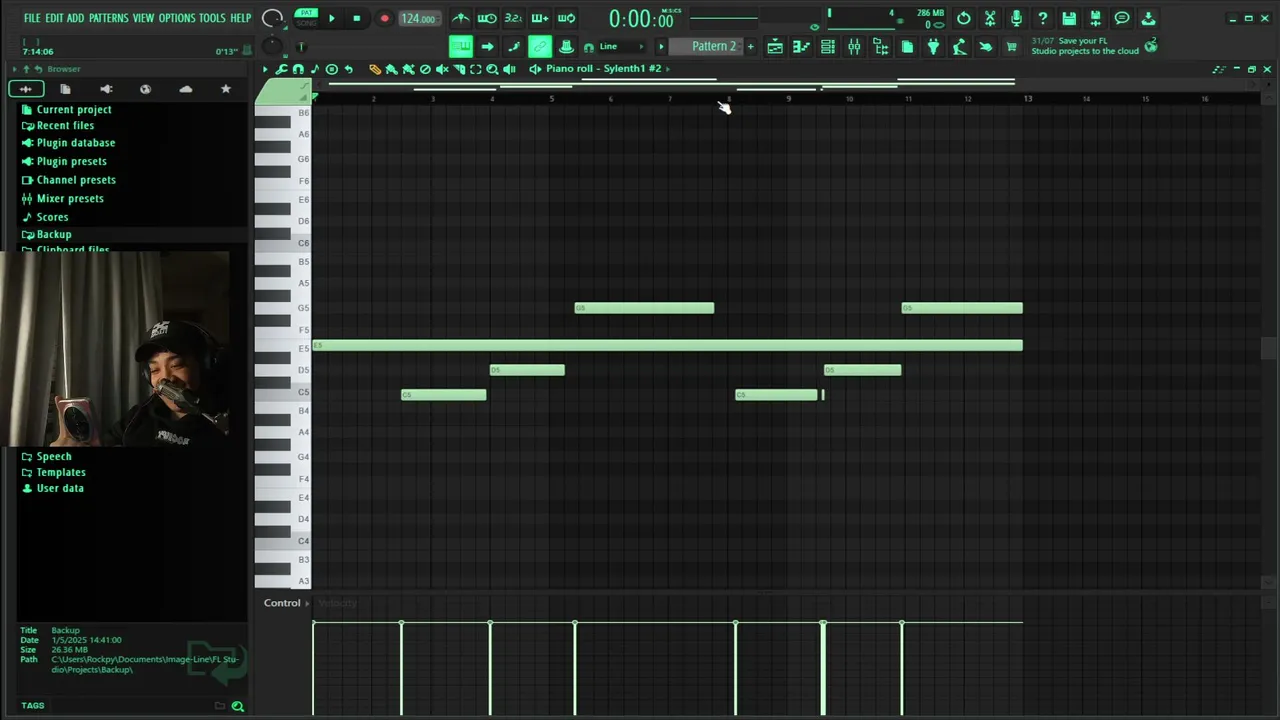The height and width of the screenshot is (720, 1280).
Task: Open the help question mark icon
Action: click(1042, 18)
